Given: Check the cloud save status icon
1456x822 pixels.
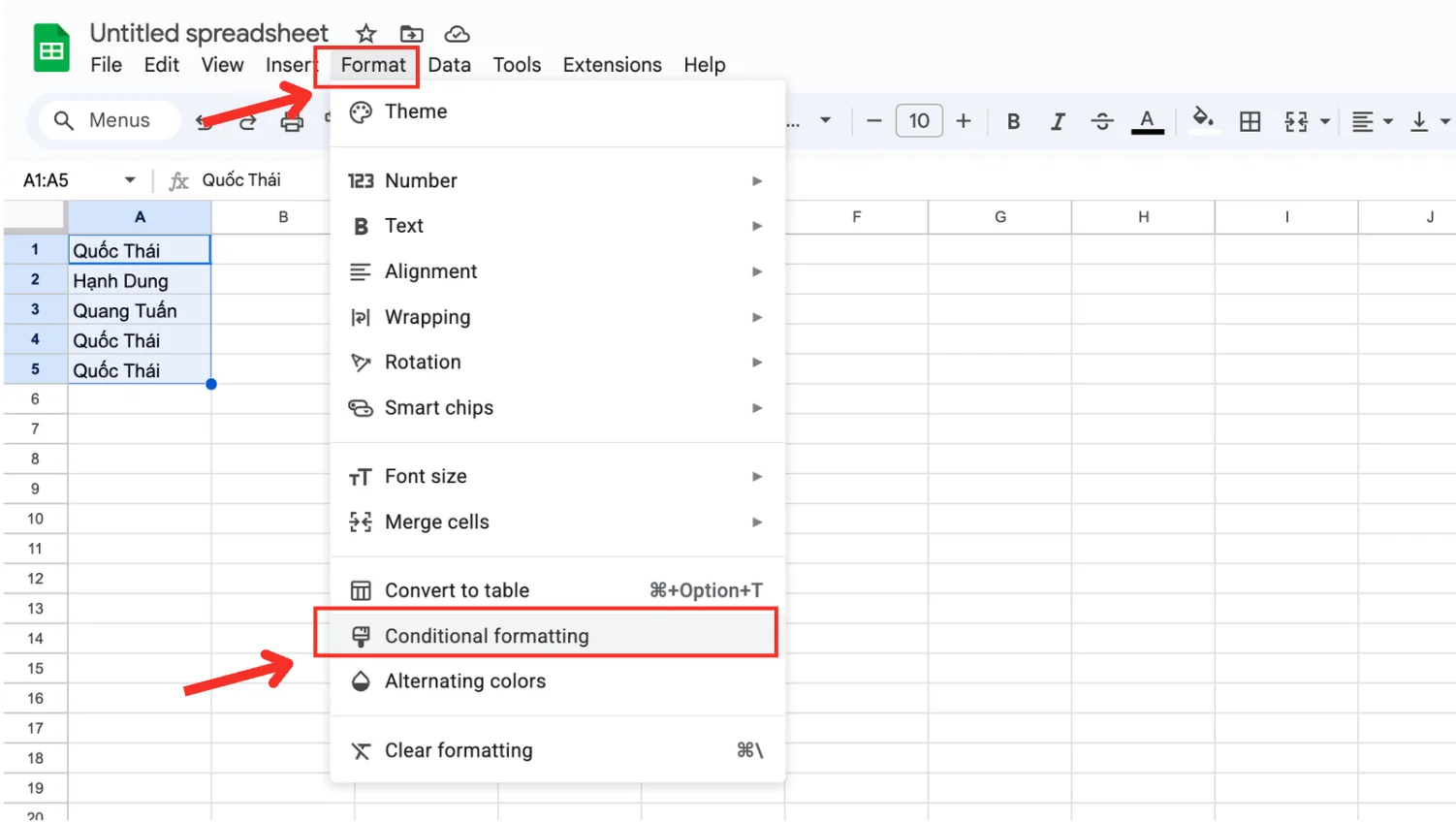Looking at the screenshot, I should tap(457, 34).
